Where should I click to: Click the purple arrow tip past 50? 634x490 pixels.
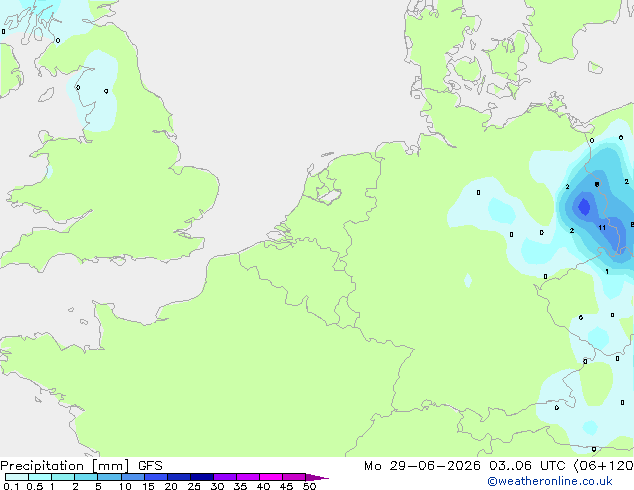tap(317, 477)
